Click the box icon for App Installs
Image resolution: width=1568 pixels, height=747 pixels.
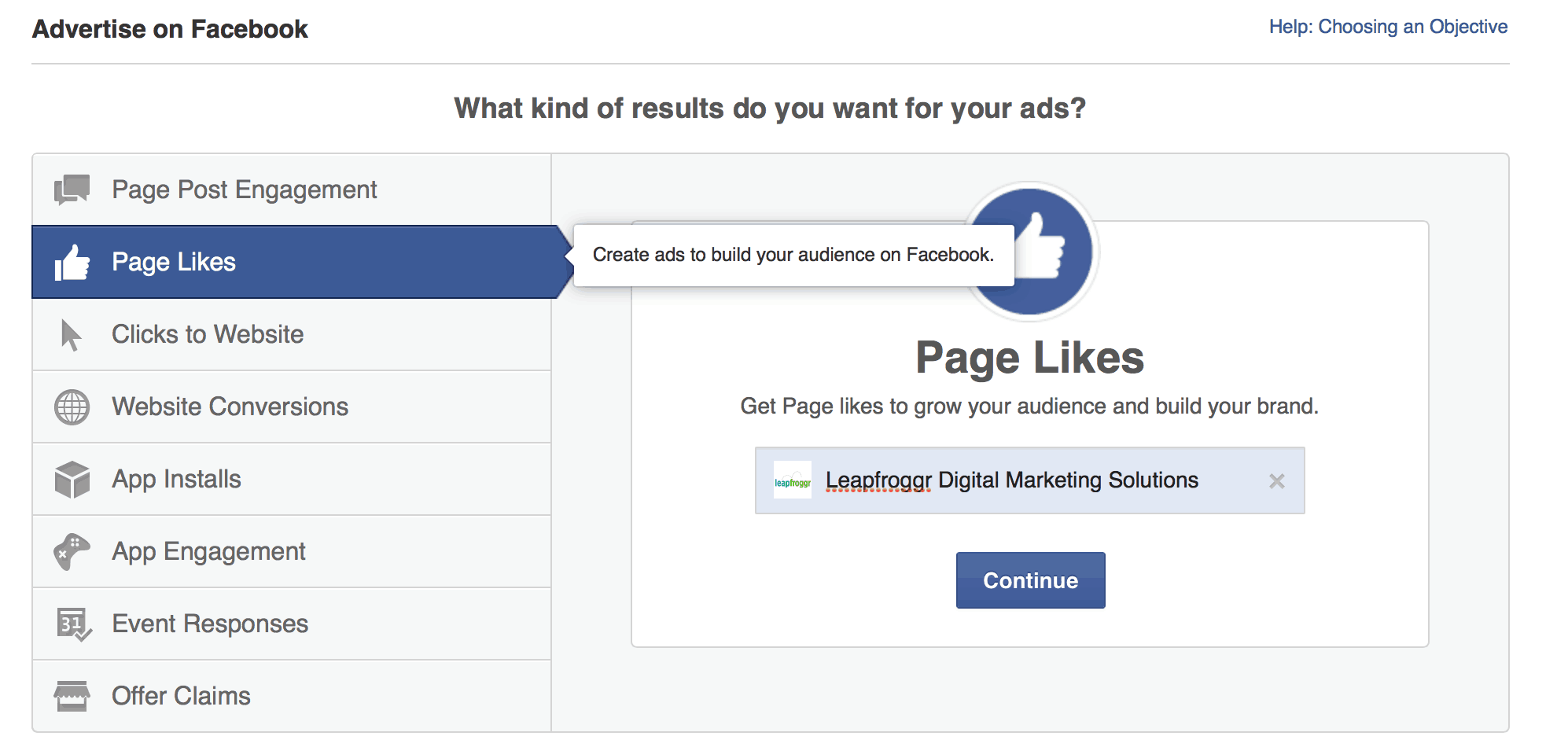[x=72, y=480]
